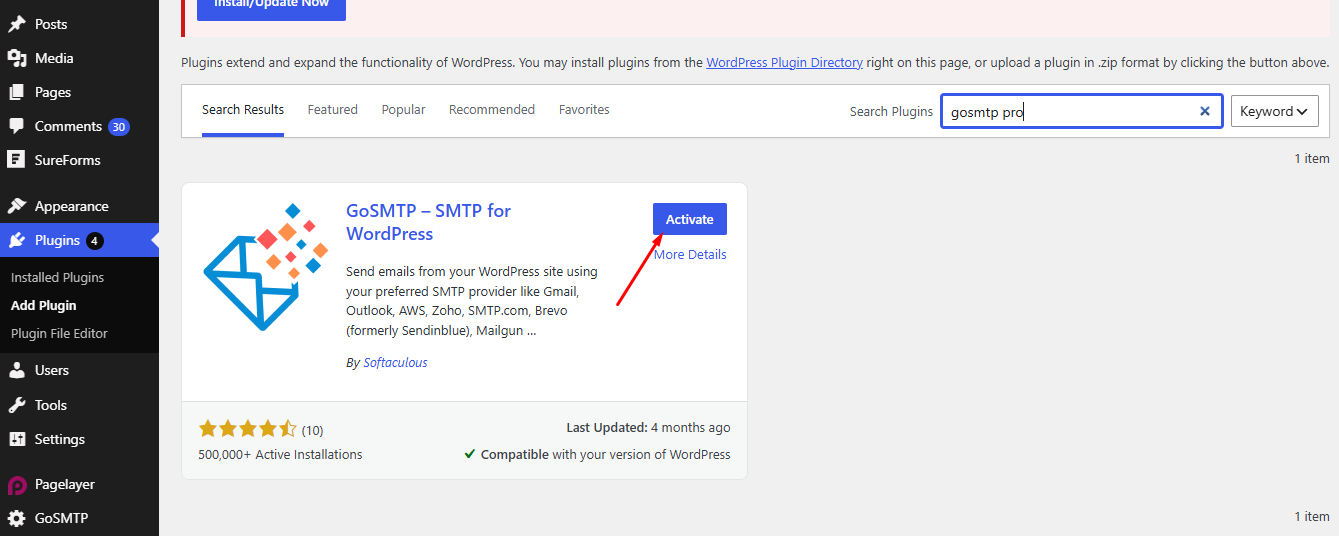Click the "Compatible with your version" text
This screenshot has width=1339, height=536.
606,455
